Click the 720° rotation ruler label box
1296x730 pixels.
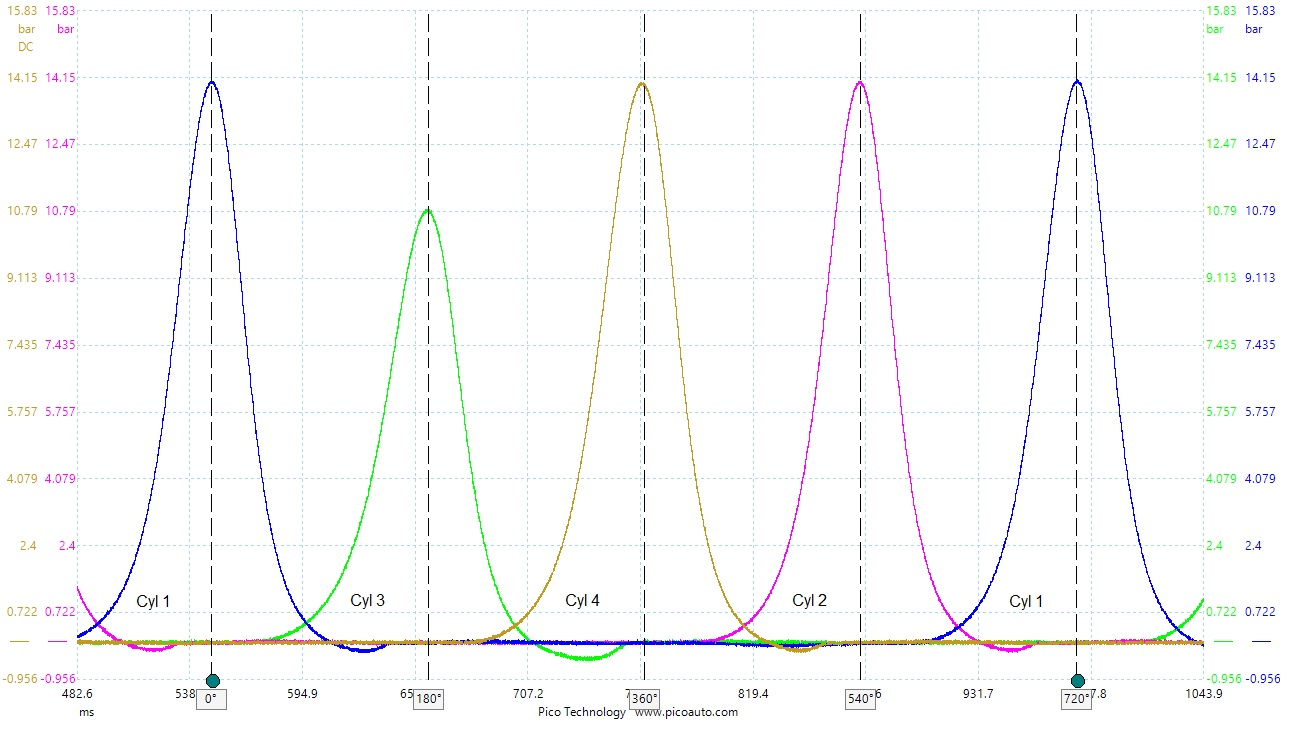[1077, 699]
